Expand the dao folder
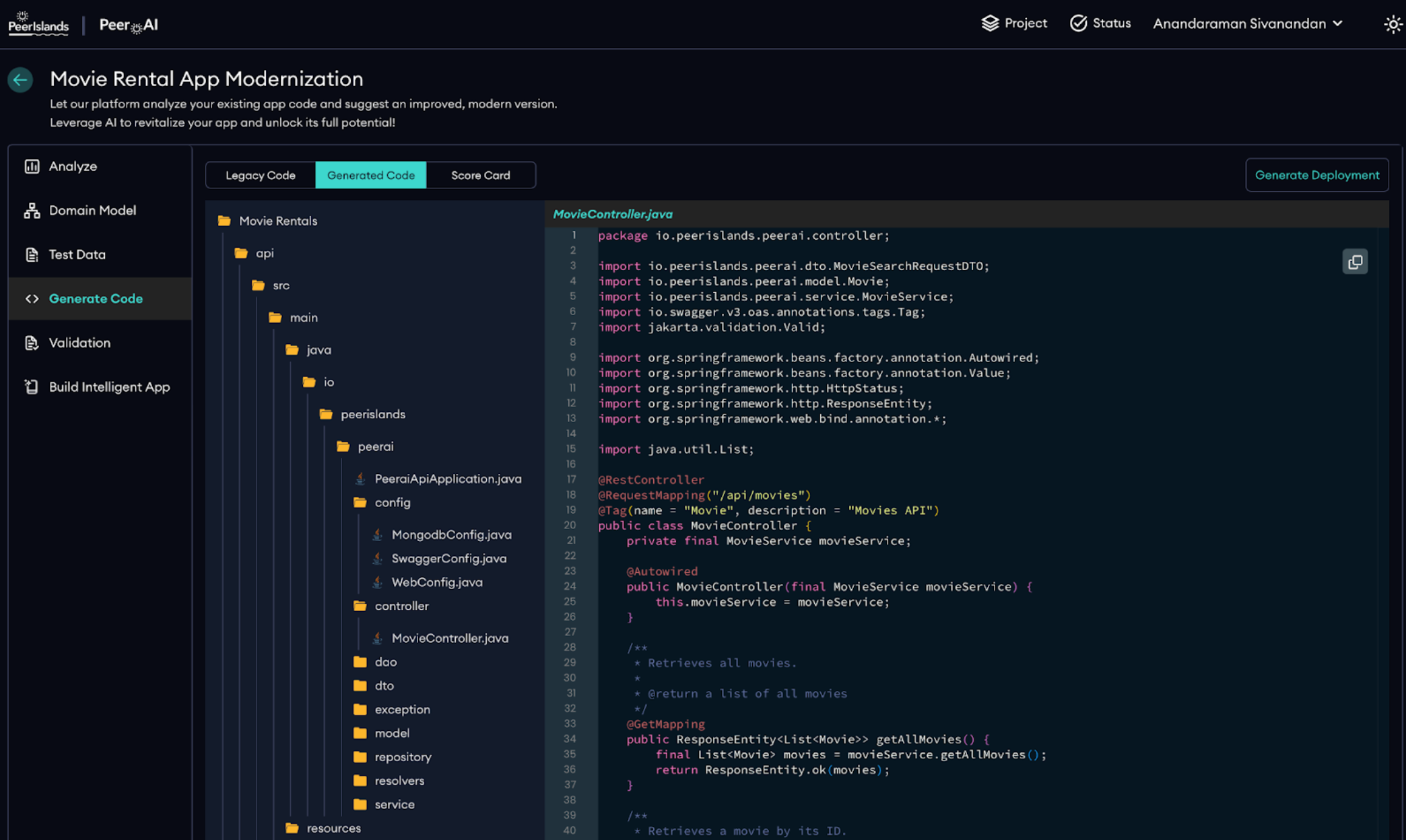The image size is (1406, 840). click(384, 662)
